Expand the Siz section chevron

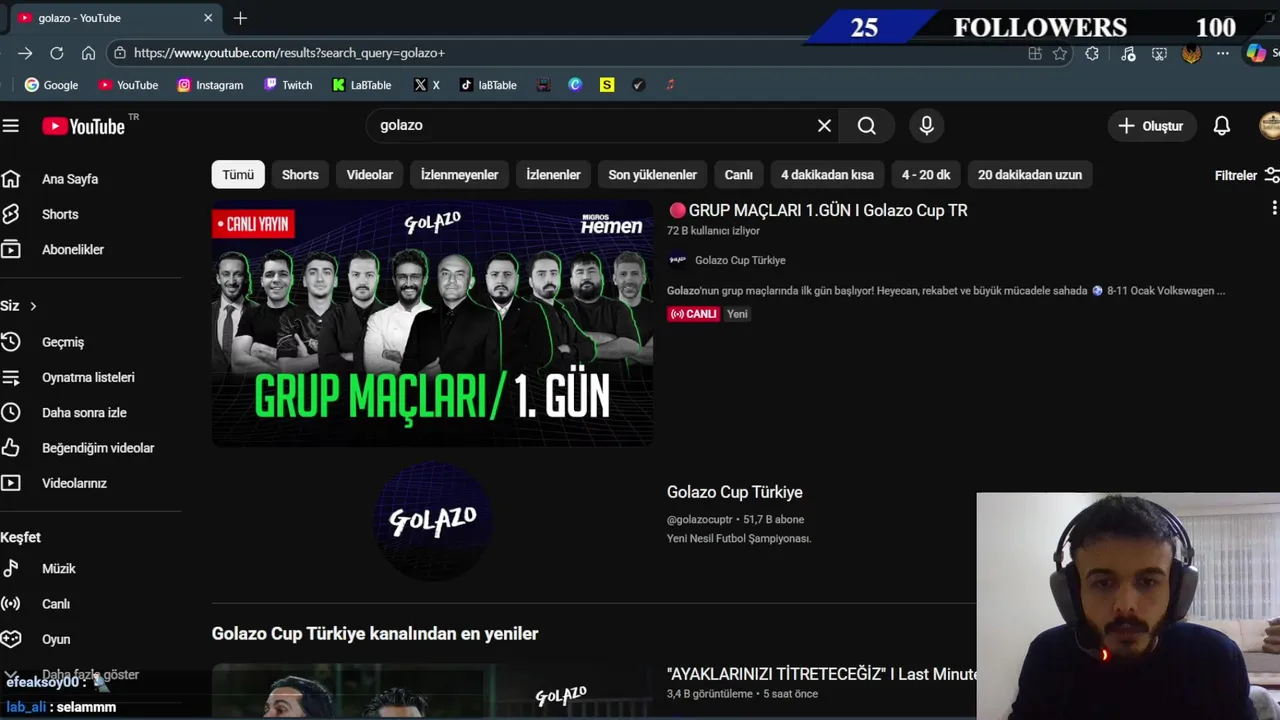click(x=33, y=306)
